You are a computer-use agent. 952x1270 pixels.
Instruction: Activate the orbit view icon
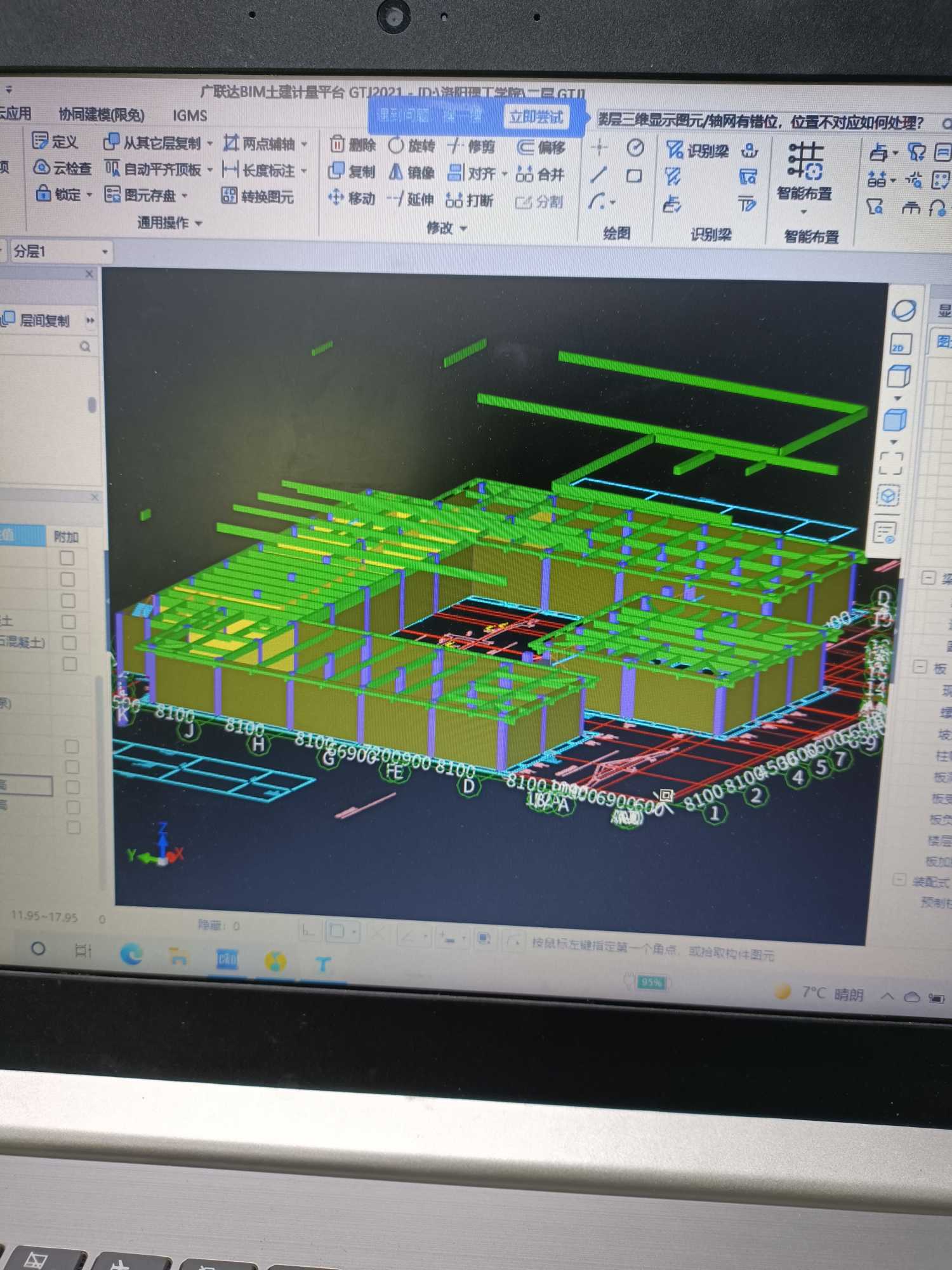pos(904,311)
